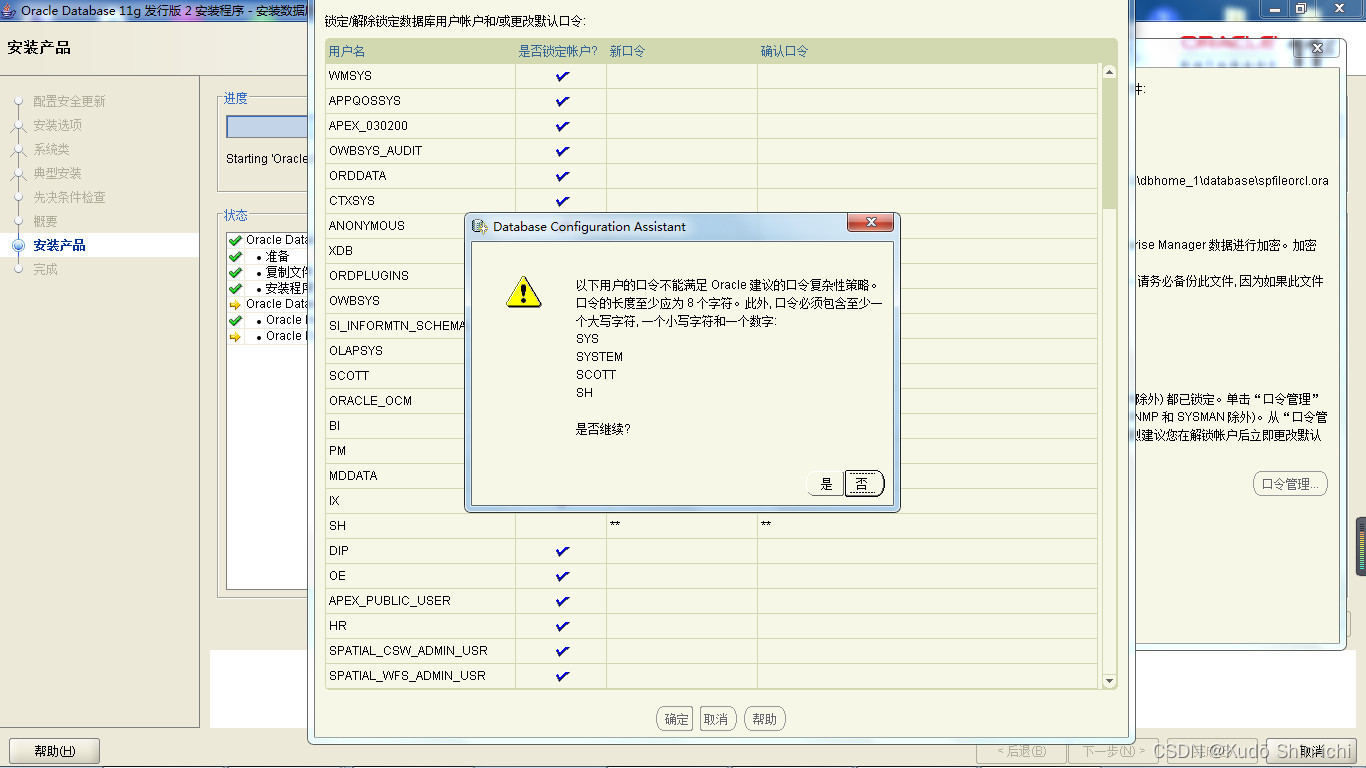Toggle lock checkbox for APEX_030200 account
The image size is (1366, 768).
562,126
